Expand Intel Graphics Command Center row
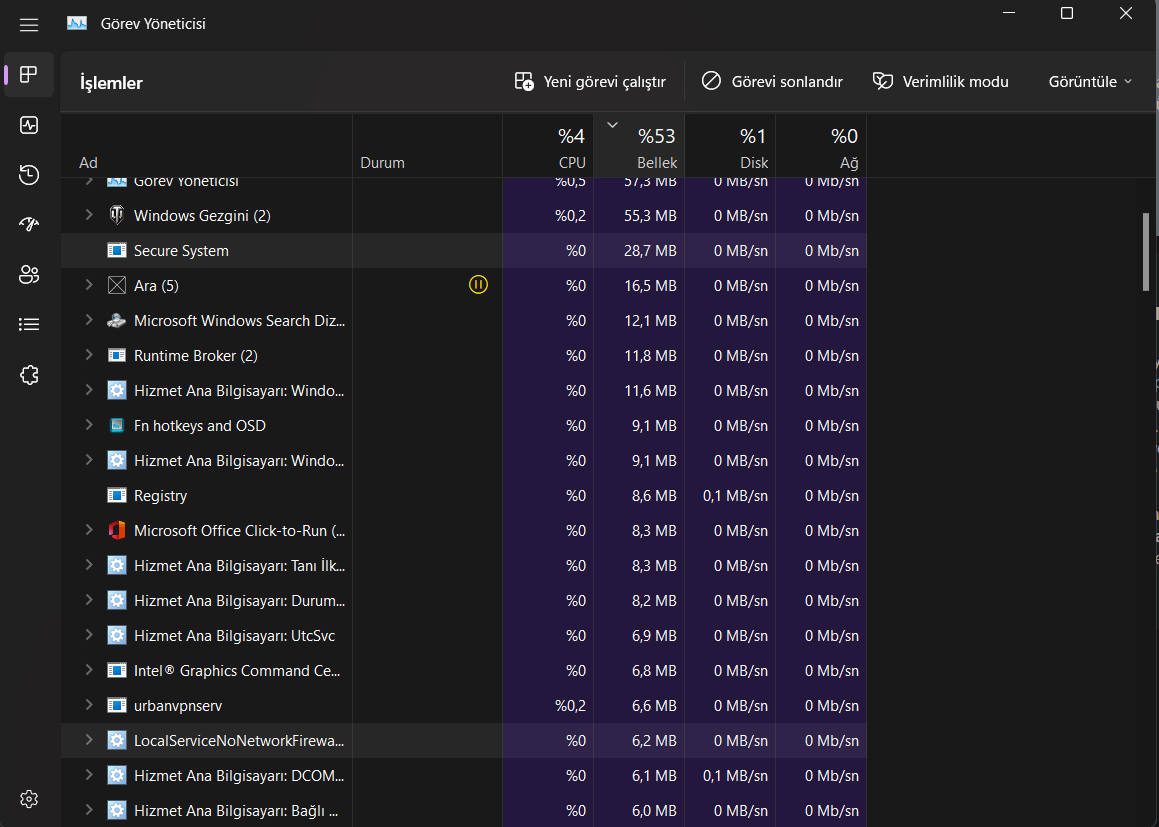 pyautogui.click(x=89, y=670)
